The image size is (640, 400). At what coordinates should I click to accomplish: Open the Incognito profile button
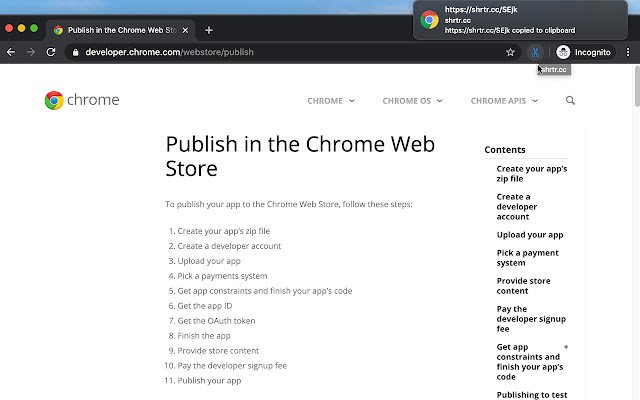584,52
